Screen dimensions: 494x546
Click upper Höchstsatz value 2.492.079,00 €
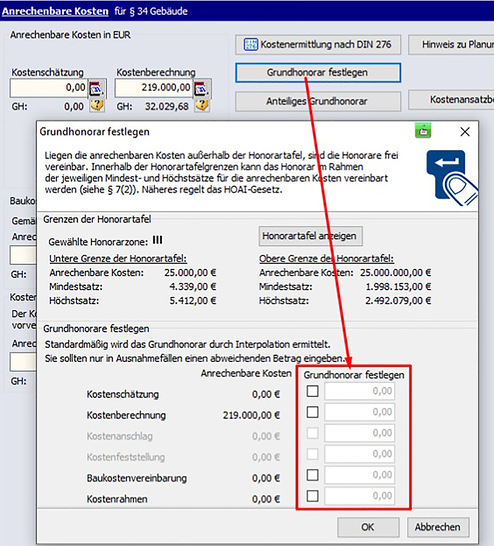(x=398, y=301)
